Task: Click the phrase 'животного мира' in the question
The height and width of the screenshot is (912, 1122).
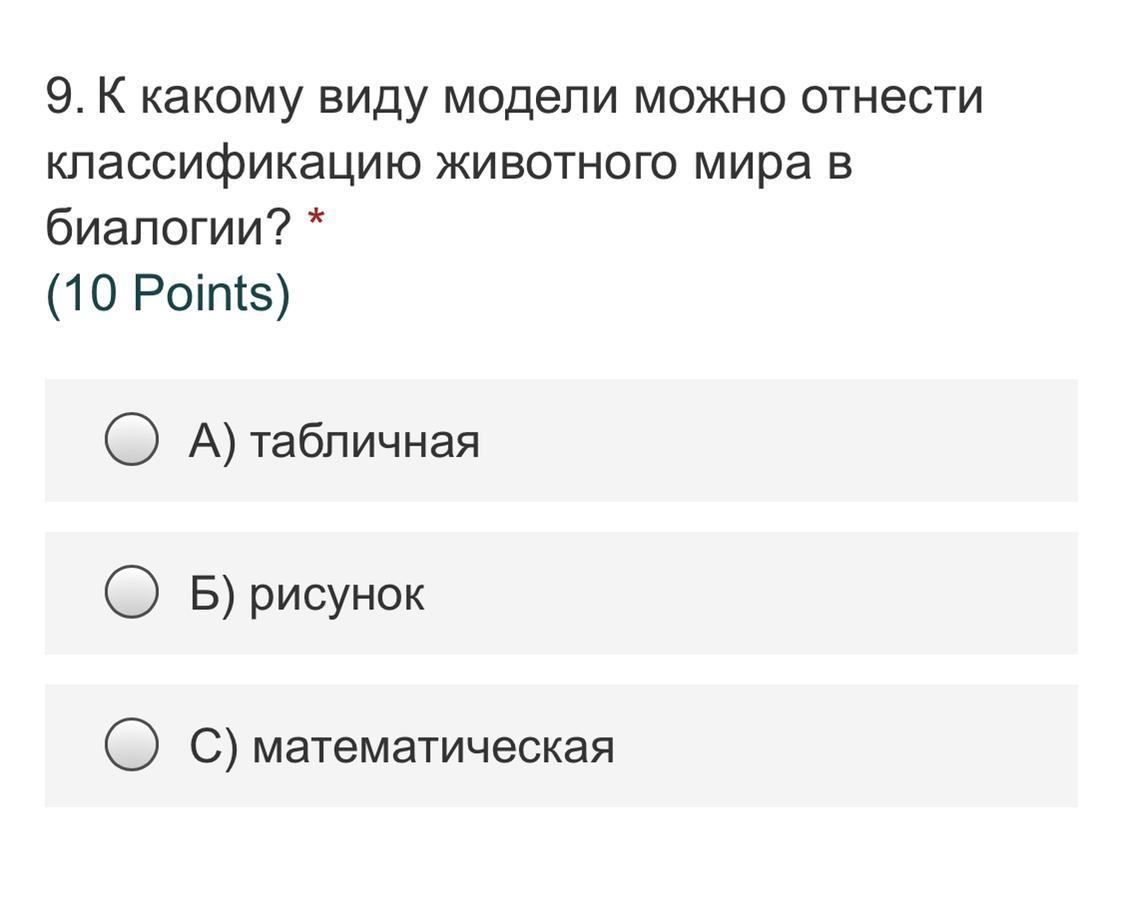Action: tap(625, 163)
